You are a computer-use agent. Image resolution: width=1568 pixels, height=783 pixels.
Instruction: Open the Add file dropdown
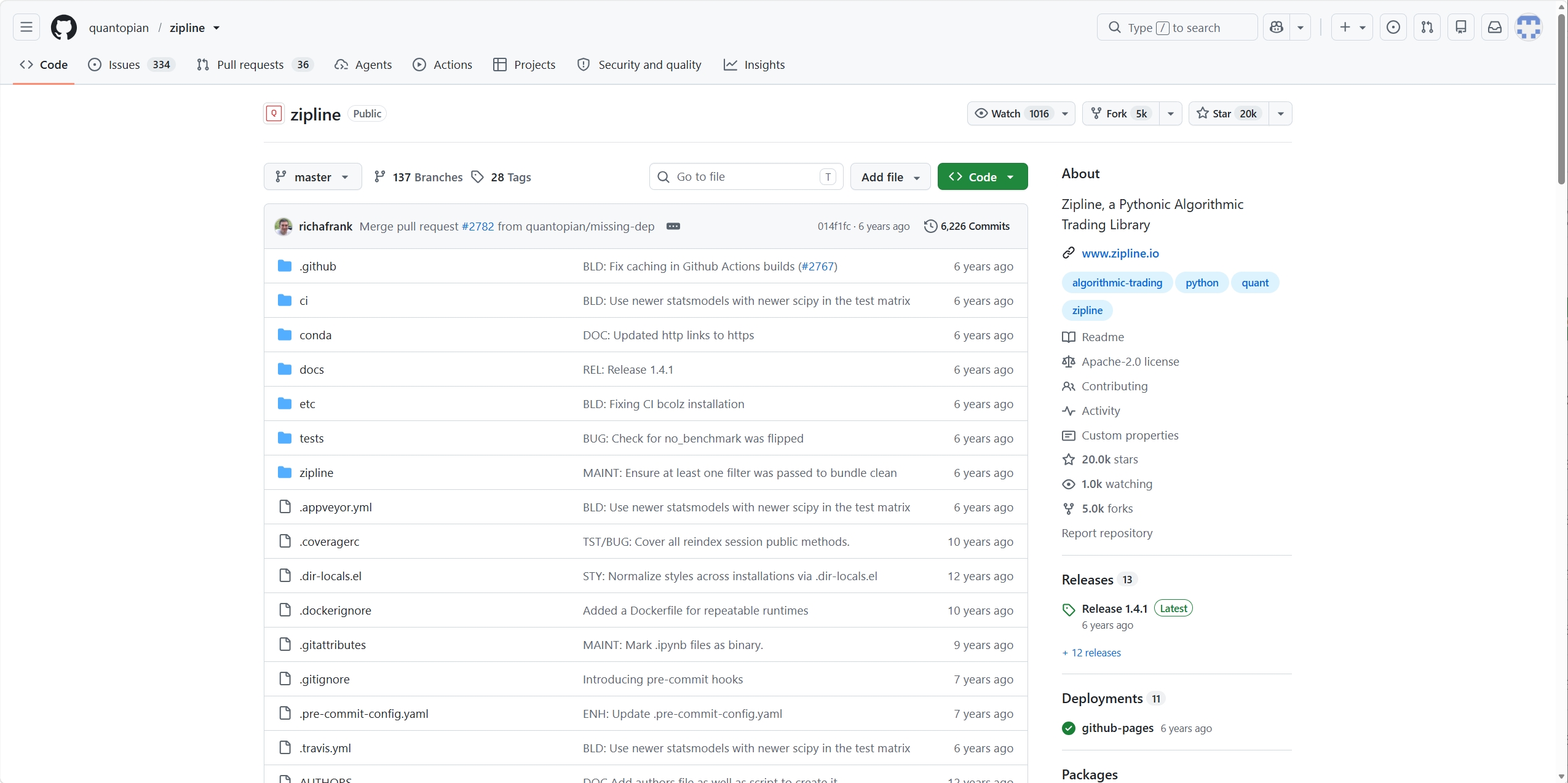pos(890,176)
